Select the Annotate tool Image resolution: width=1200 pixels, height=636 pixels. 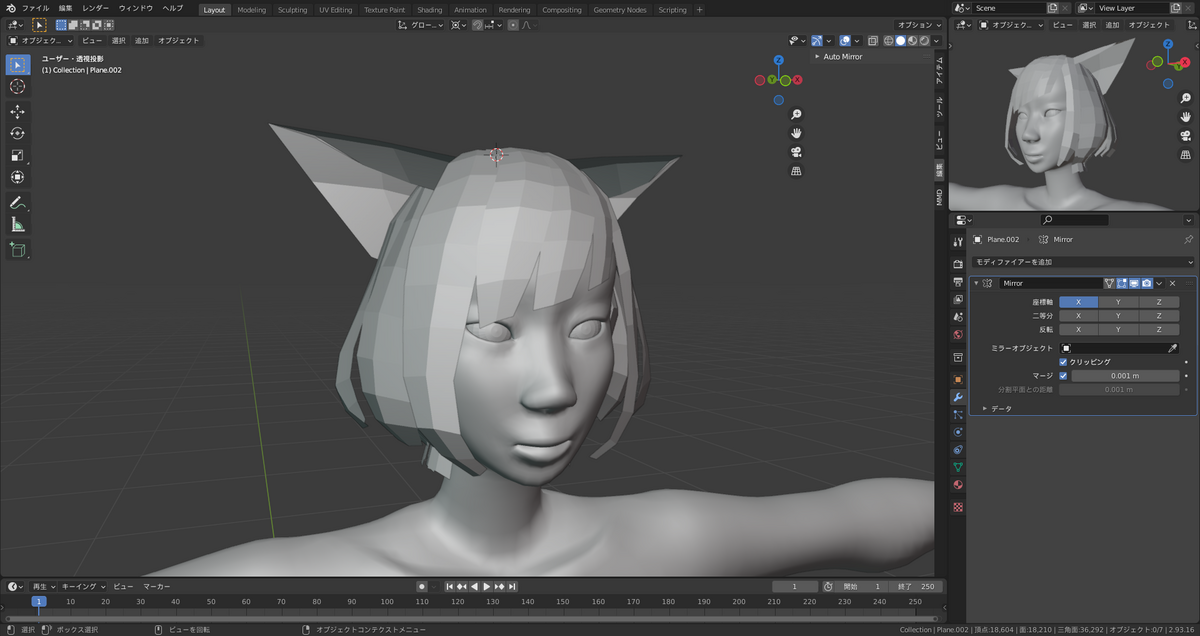(x=17, y=203)
